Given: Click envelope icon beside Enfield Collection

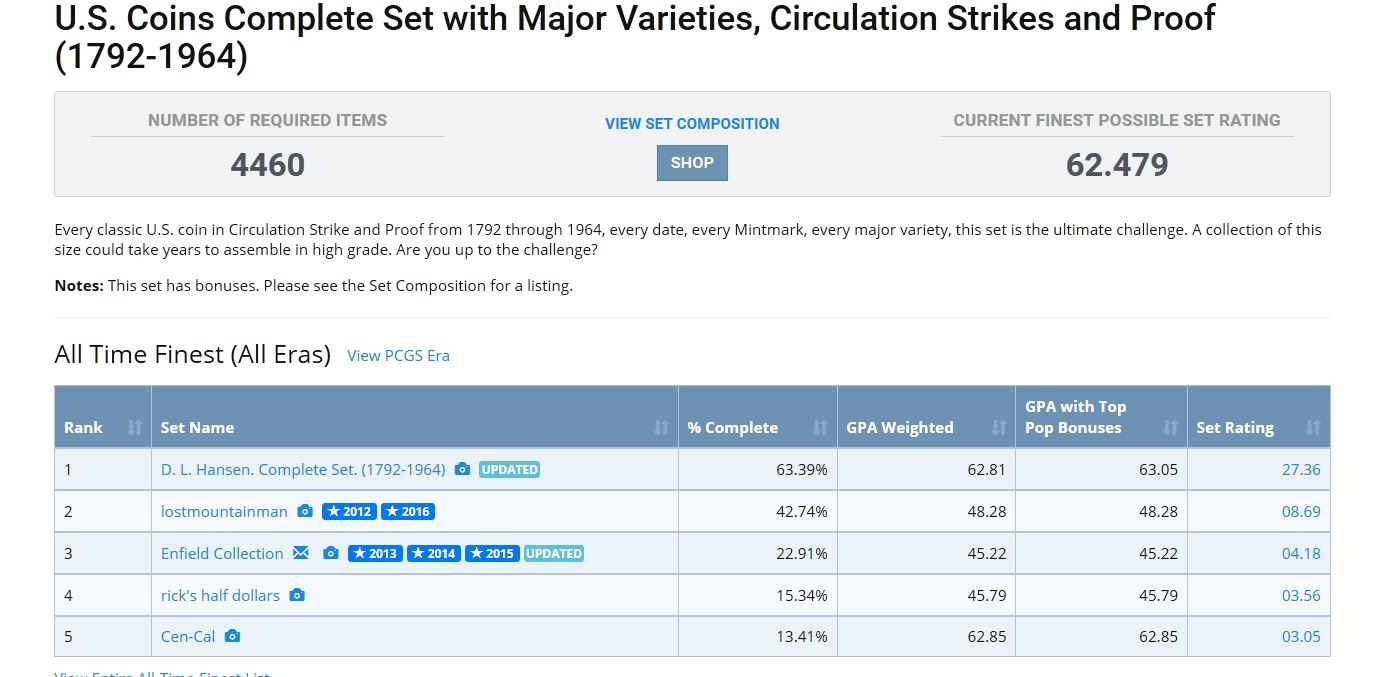Looking at the screenshot, I should pyautogui.click(x=301, y=553).
